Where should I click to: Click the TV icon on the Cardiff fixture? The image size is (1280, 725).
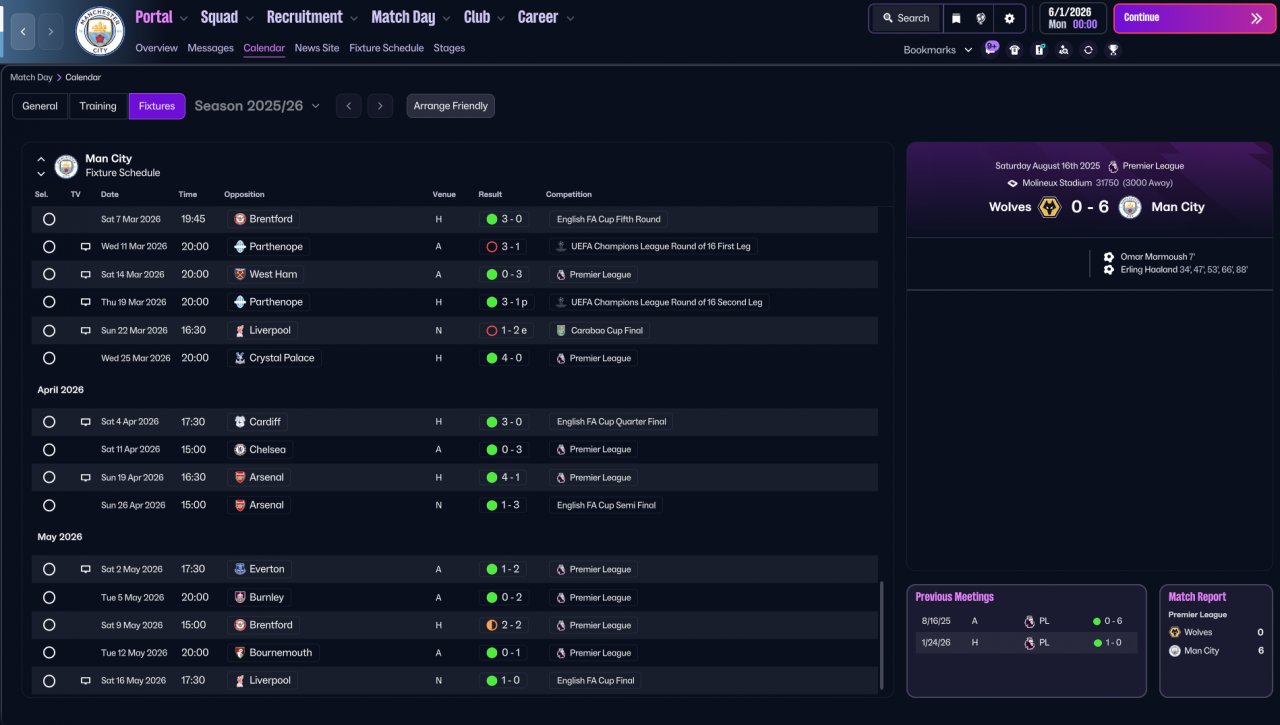point(86,422)
